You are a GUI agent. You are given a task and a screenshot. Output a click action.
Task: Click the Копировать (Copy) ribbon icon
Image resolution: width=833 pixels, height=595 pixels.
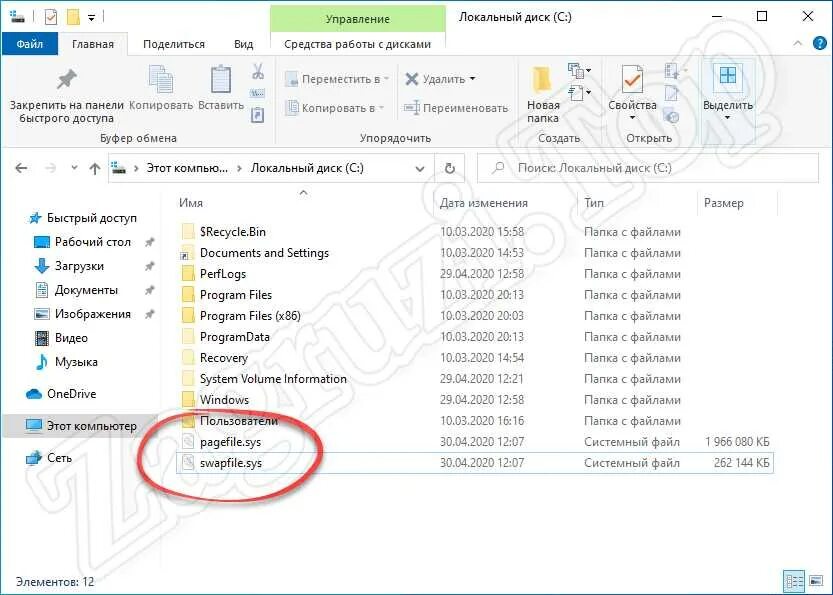[160, 80]
